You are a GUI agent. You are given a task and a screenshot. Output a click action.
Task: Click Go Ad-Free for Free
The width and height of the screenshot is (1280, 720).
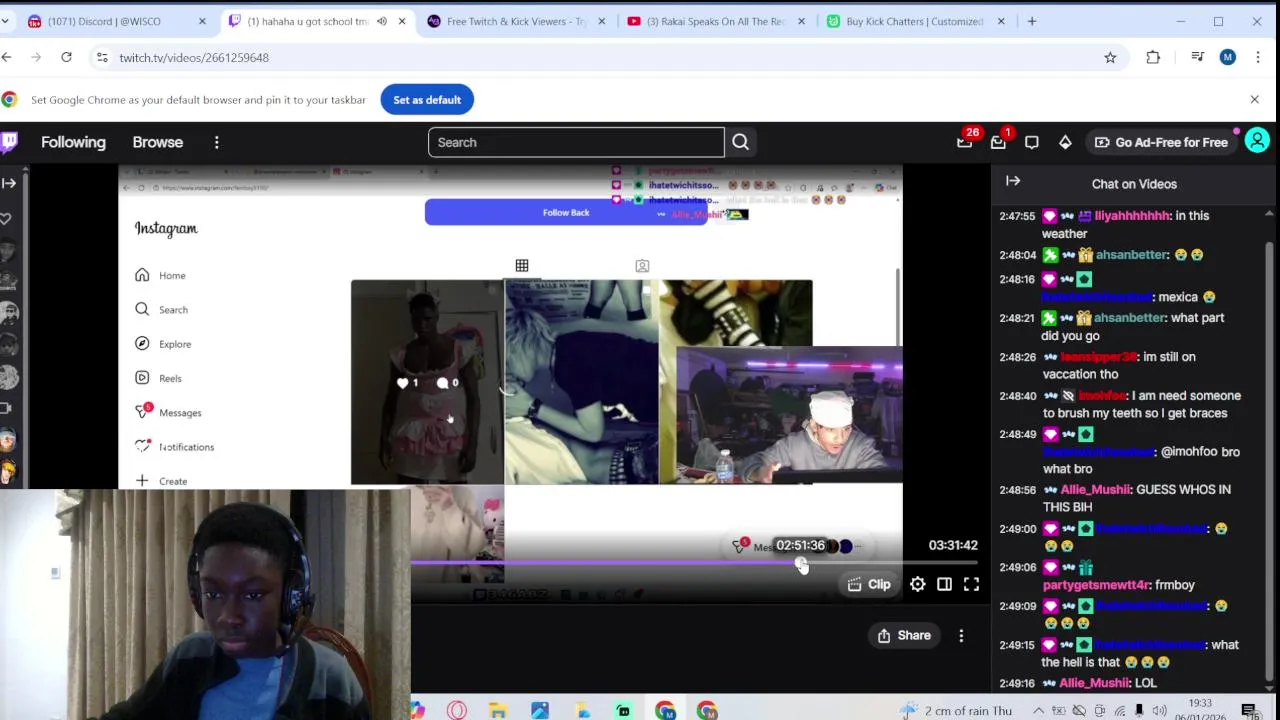pos(1161,142)
